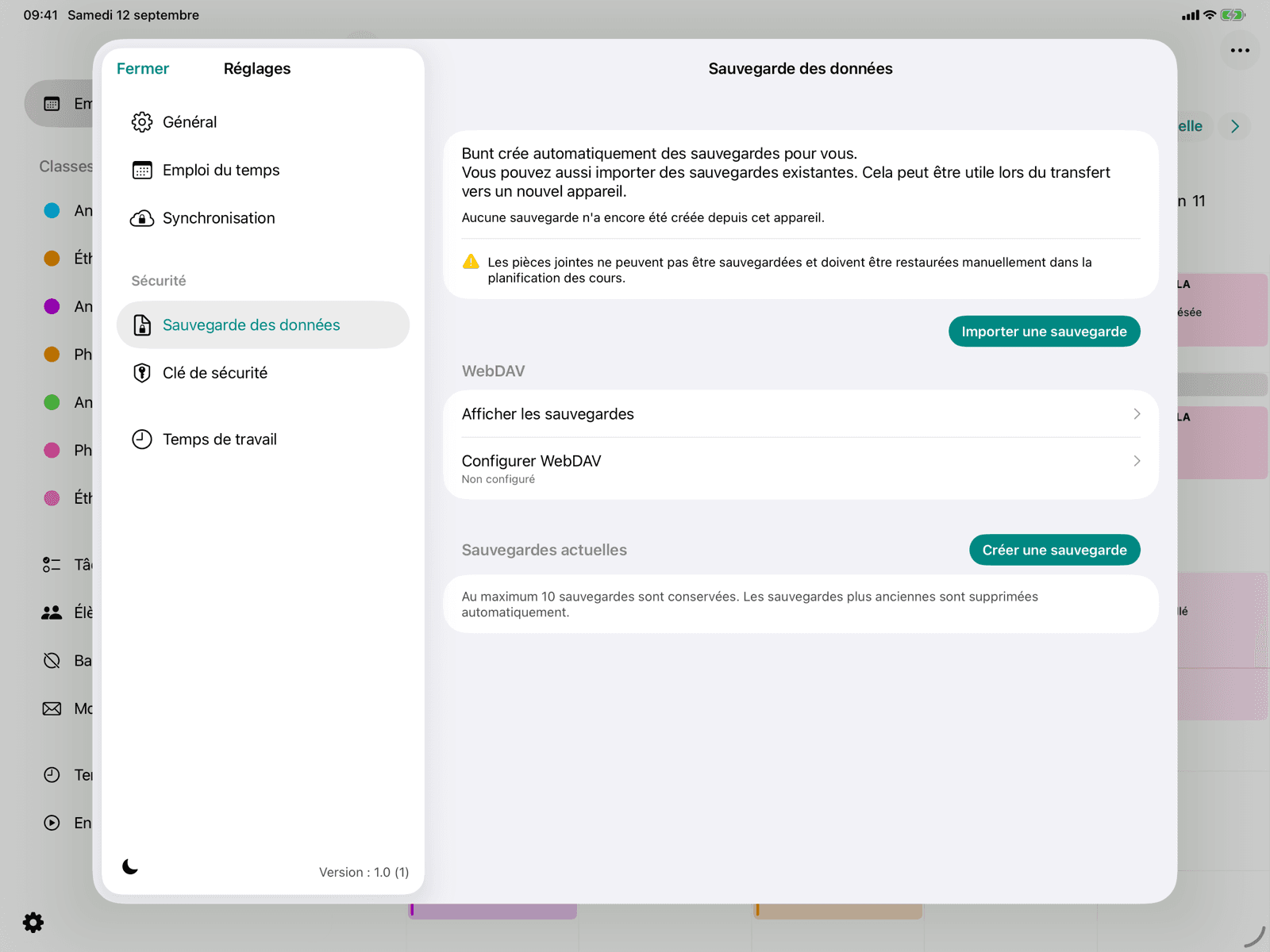
Task: Click the WebDAV section heading
Action: pos(494,371)
